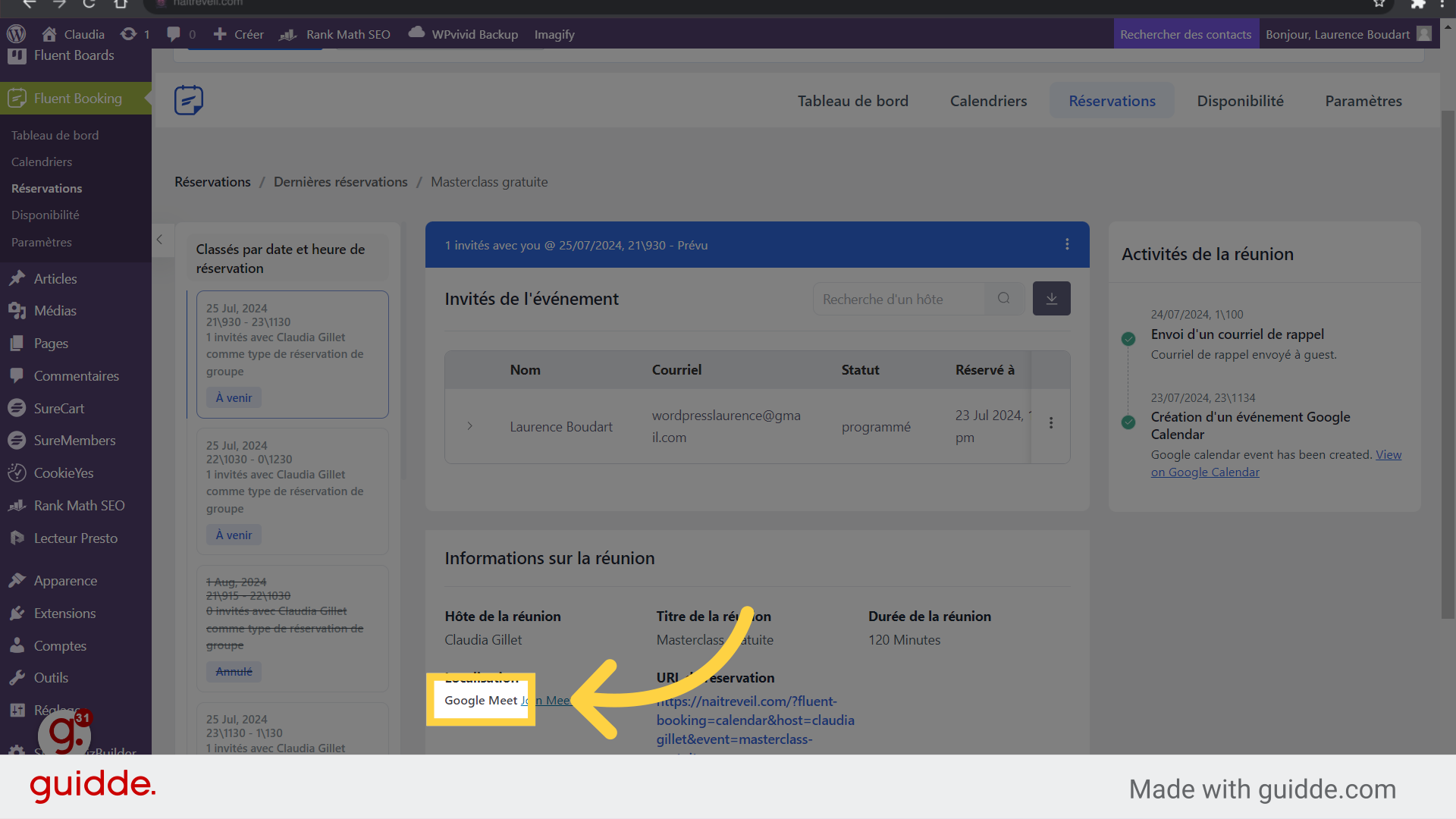
Task: Open Apparence in sidebar
Action: (x=65, y=581)
